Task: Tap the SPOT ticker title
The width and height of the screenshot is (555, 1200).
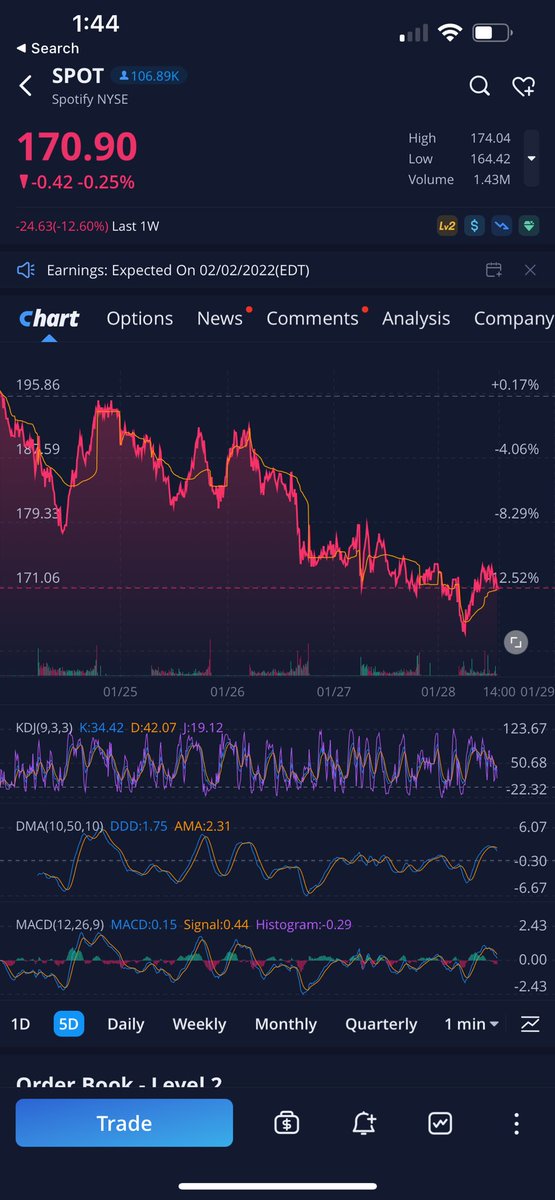Action: (x=77, y=76)
